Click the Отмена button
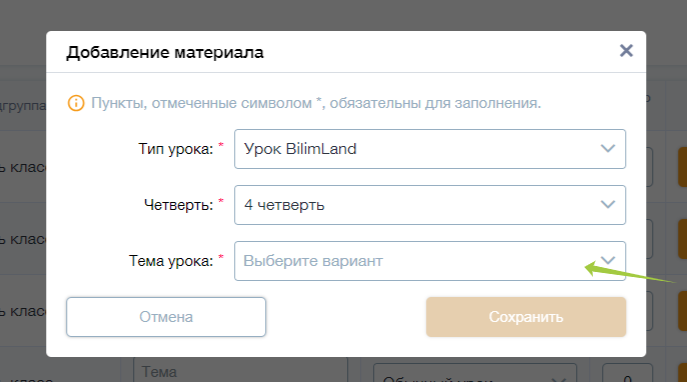Image resolution: width=687 pixels, height=382 pixels. pos(166,317)
